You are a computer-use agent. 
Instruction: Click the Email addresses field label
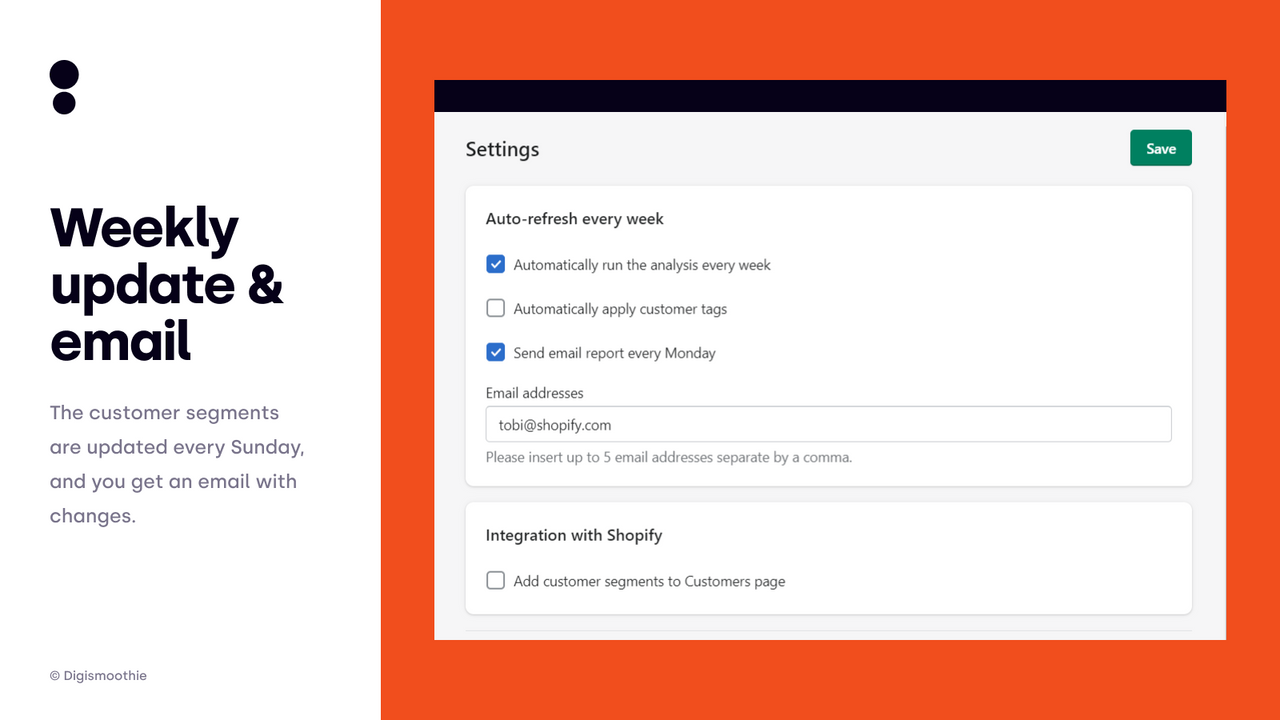point(535,393)
